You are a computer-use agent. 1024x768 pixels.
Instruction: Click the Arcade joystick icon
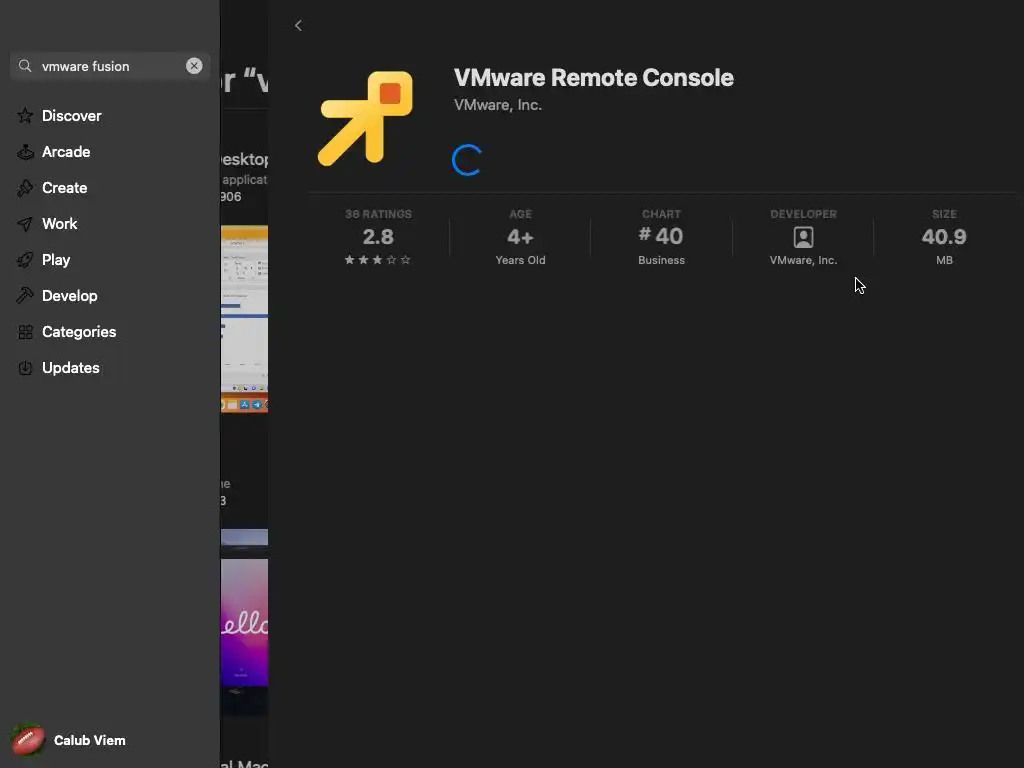click(25, 152)
